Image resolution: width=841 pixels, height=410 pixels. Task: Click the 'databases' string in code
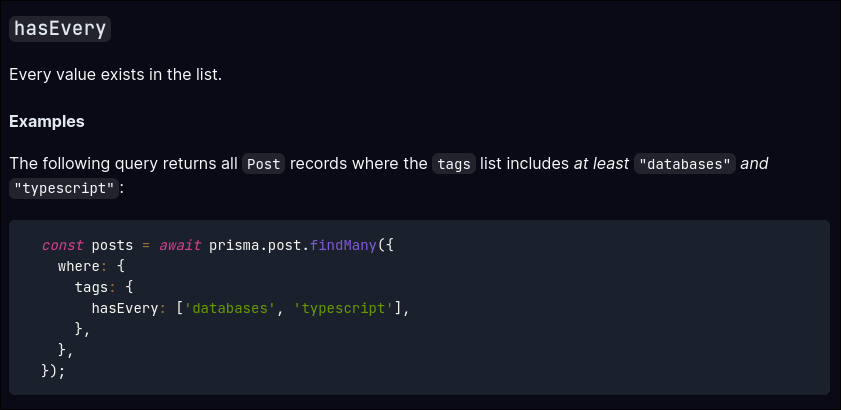click(230, 309)
